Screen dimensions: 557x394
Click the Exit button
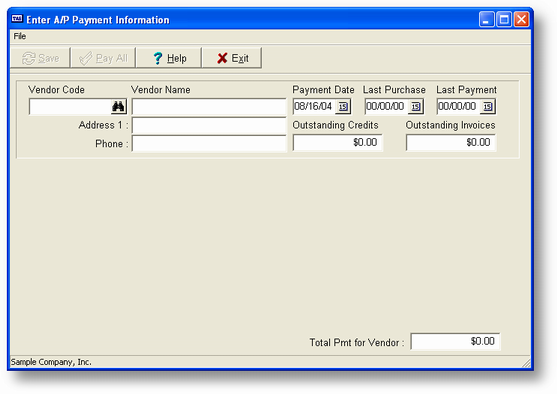pyautogui.click(x=232, y=58)
